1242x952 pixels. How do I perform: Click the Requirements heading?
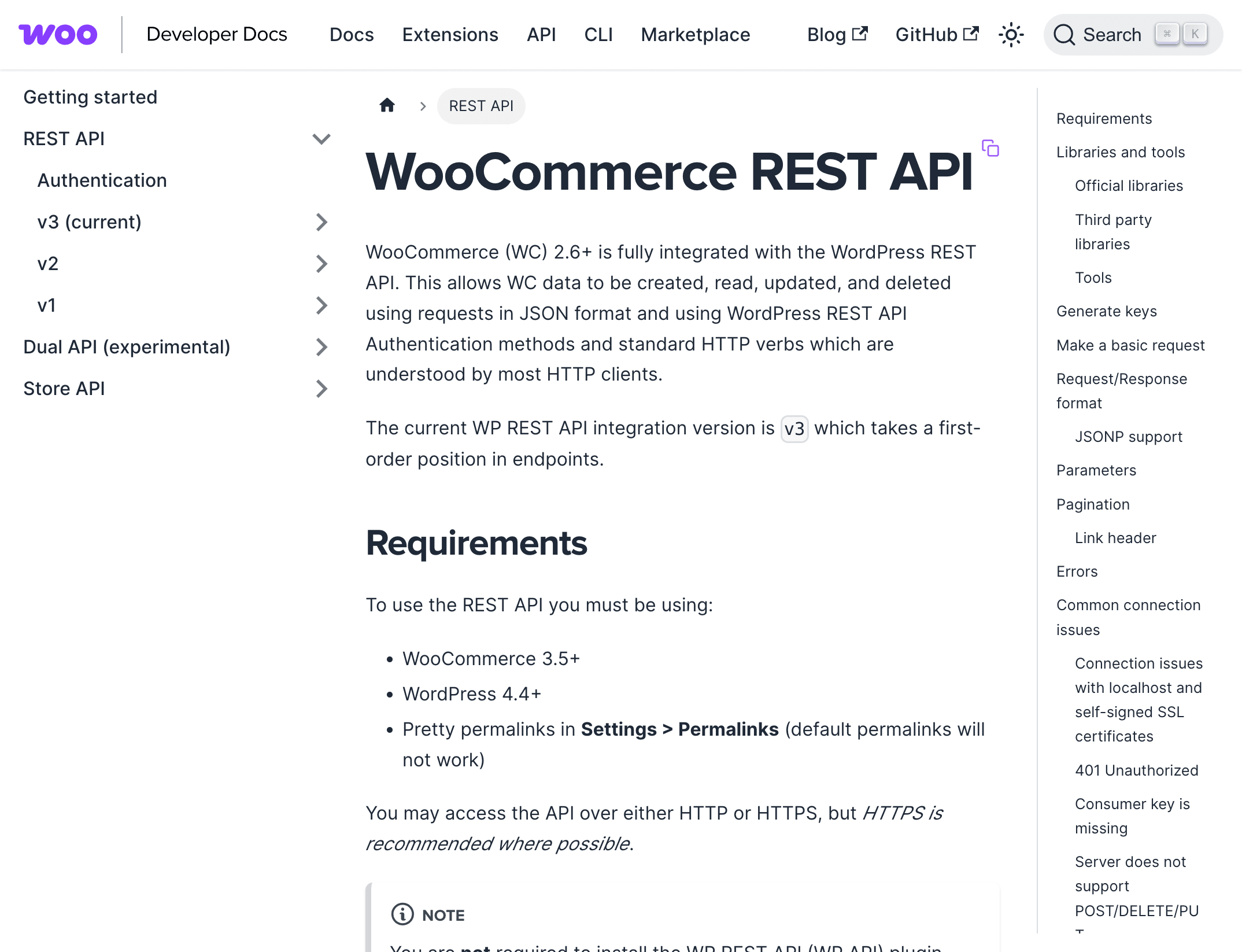(x=476, y=543)
